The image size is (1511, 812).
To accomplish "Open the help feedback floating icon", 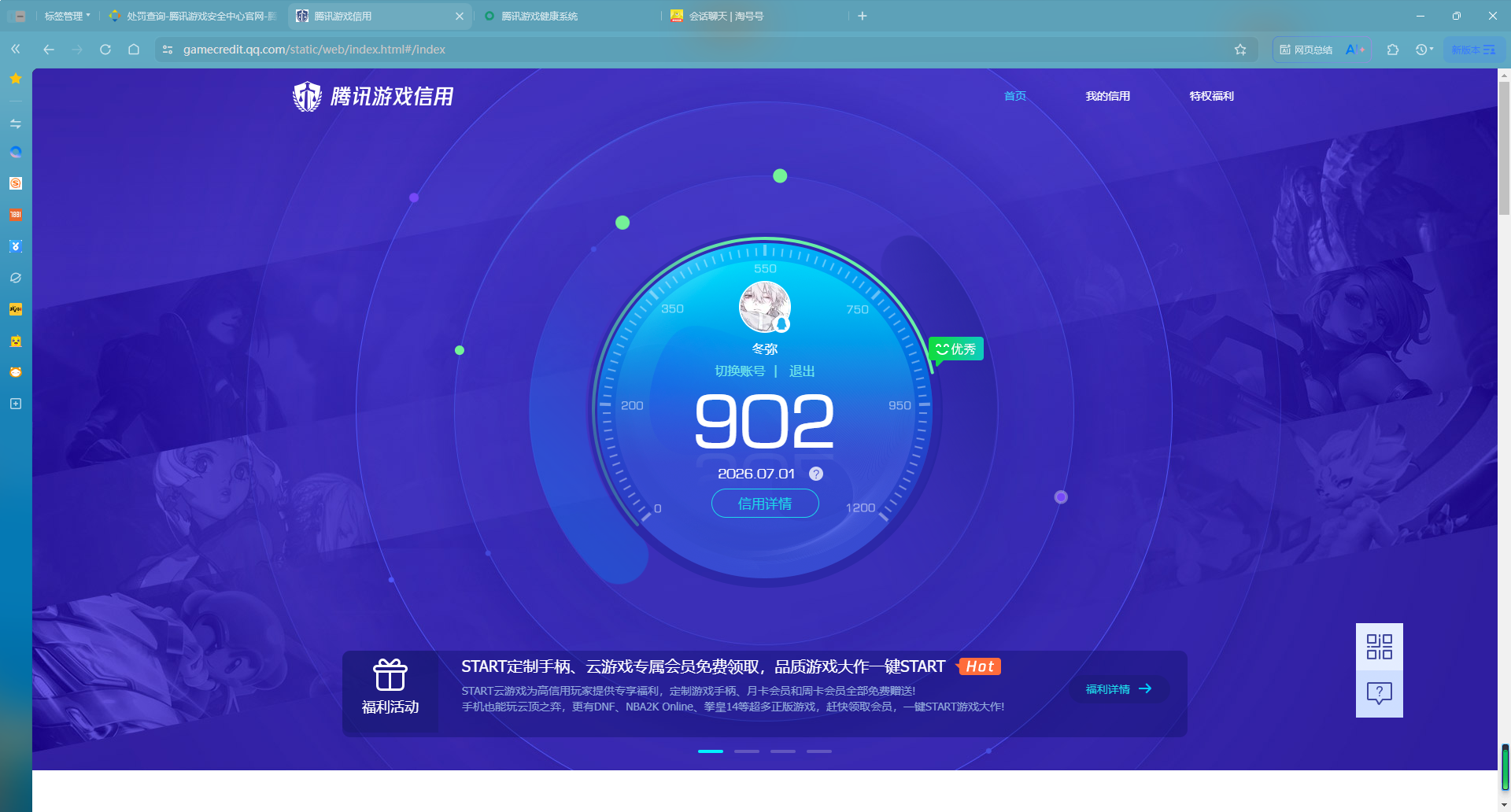I will point(1380,694).
